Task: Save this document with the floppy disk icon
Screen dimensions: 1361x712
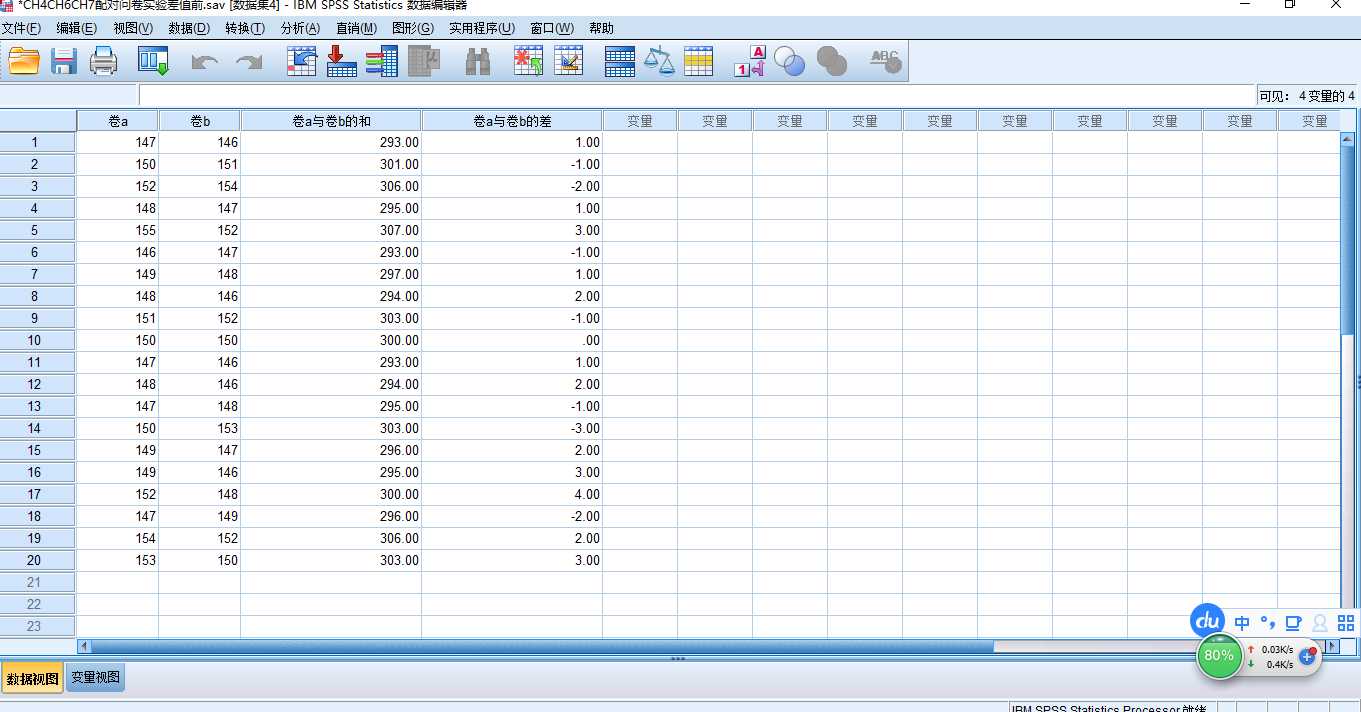Action: pyautogui.click(x=64, y=62)
